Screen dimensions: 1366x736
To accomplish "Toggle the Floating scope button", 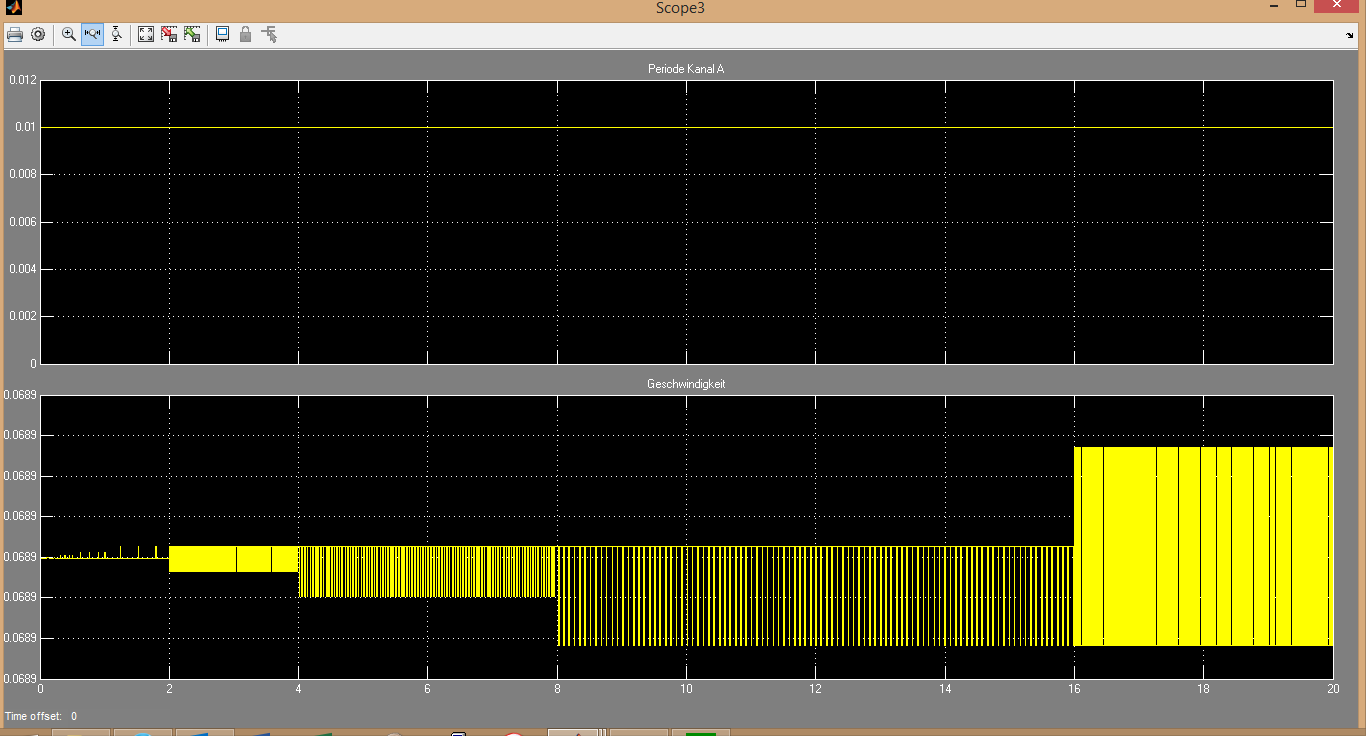I will tap(222, 34).
